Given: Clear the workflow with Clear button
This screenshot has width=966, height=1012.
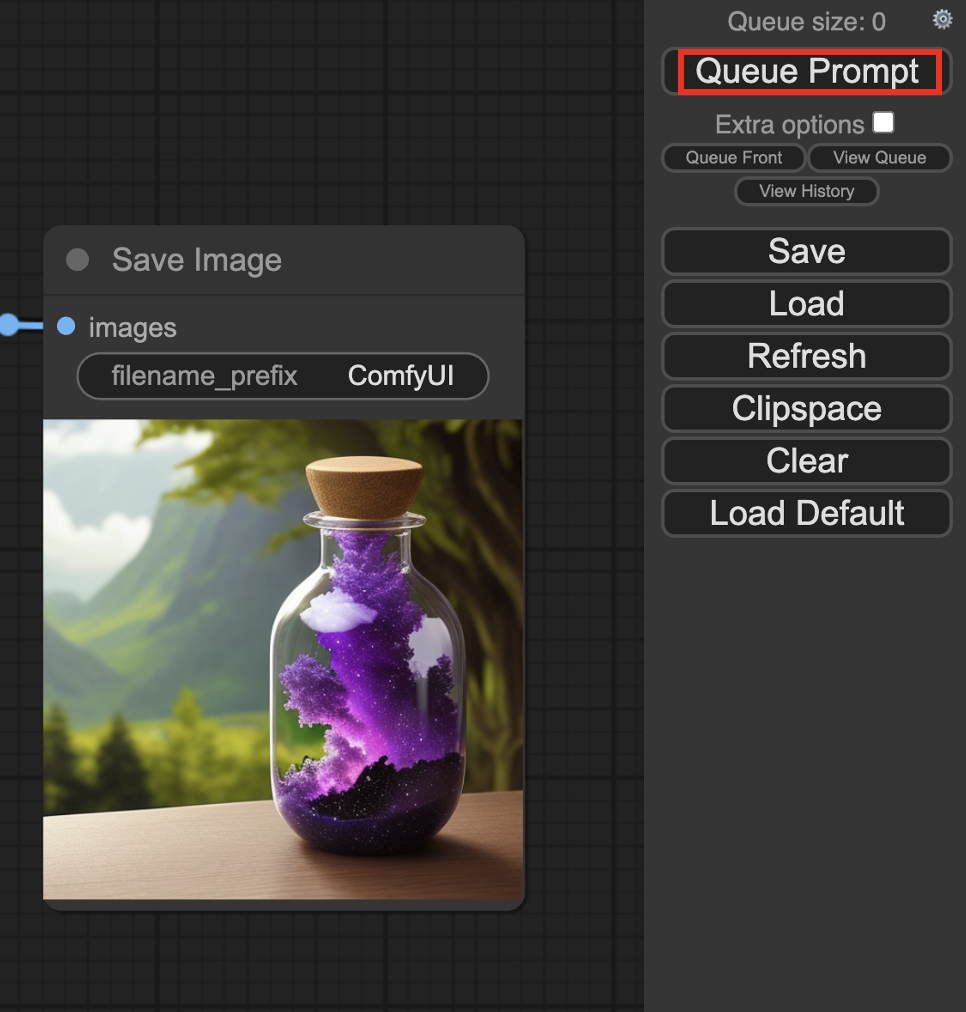Looking at the screenshot, I should pos(807,461).
